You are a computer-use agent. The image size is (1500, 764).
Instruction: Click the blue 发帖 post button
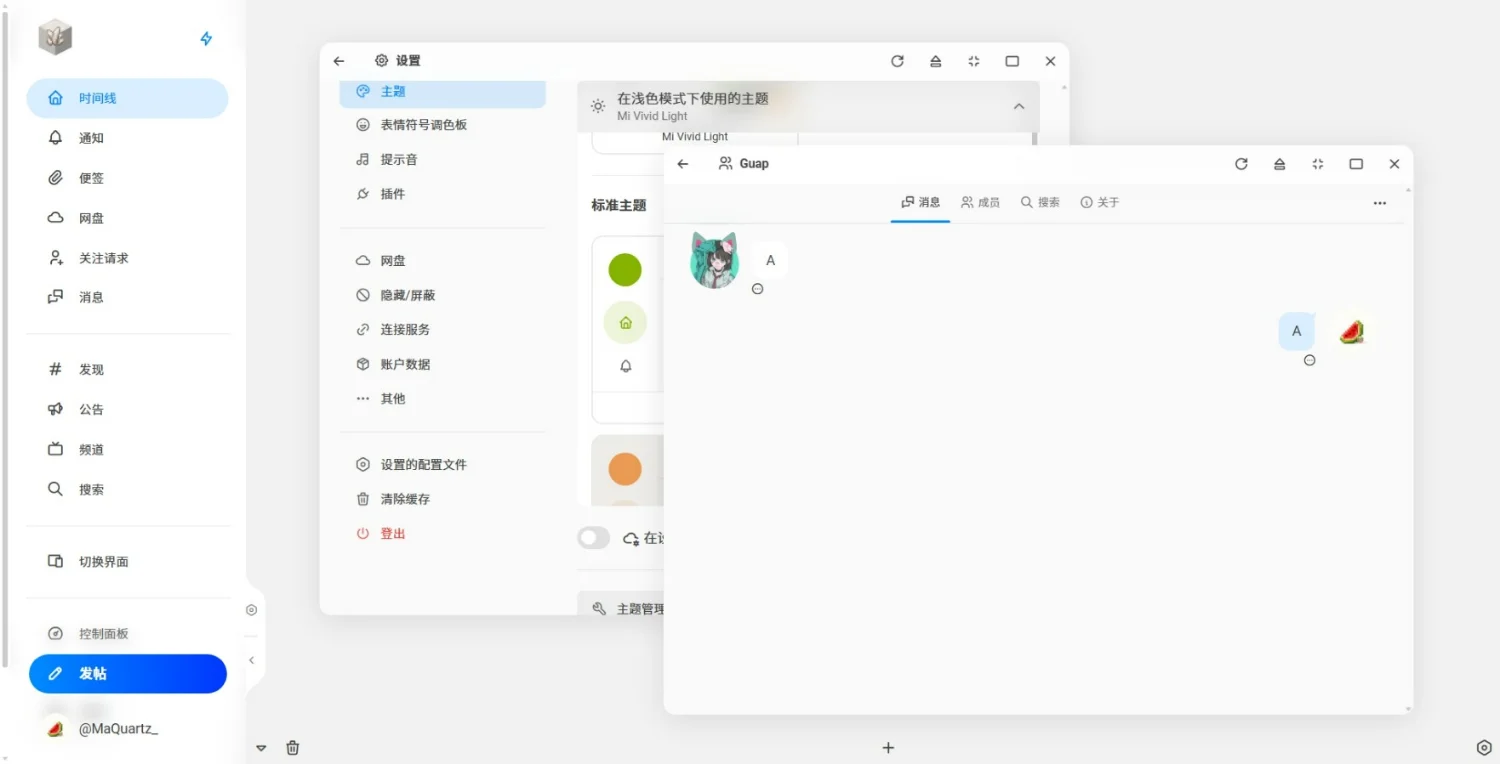tap(128, 673)
